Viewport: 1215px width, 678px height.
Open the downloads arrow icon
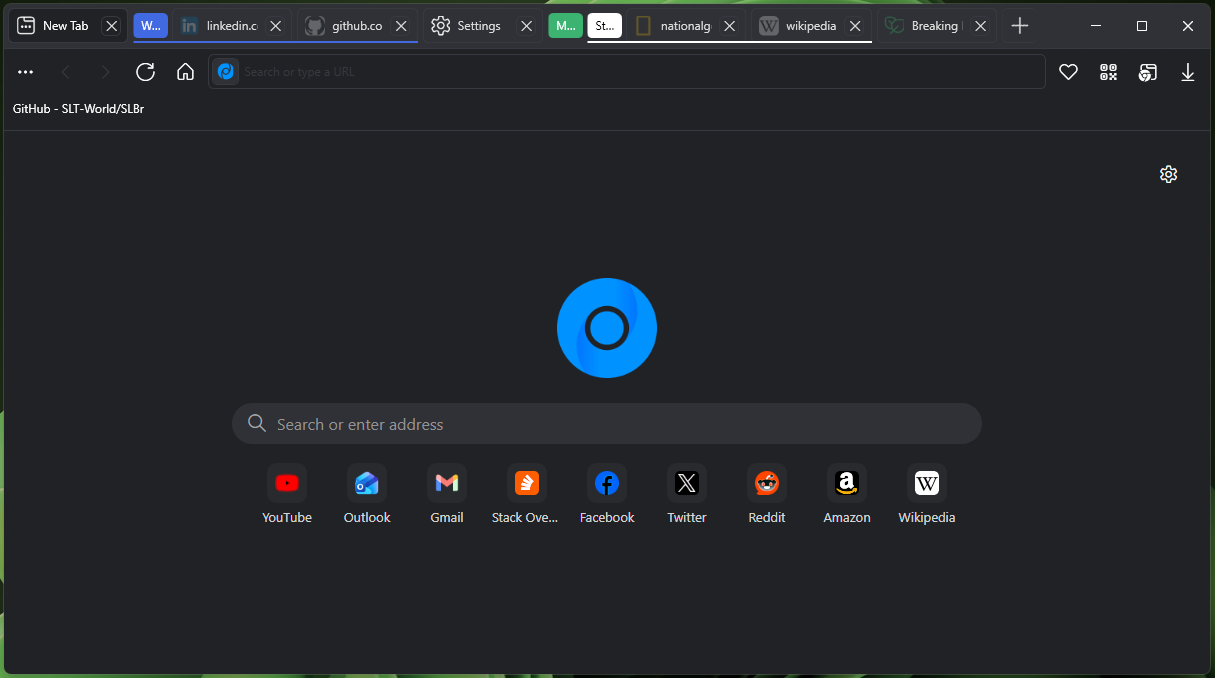[1188, 72]
